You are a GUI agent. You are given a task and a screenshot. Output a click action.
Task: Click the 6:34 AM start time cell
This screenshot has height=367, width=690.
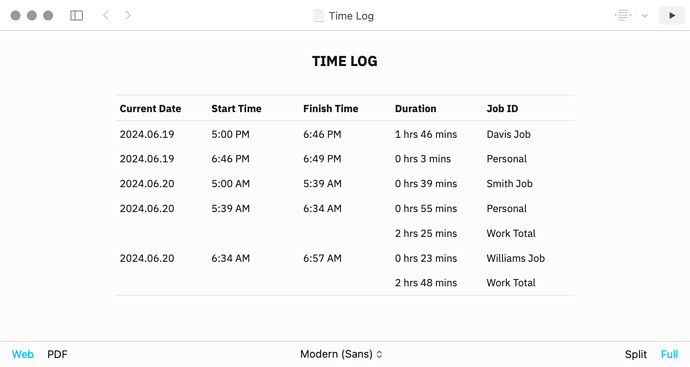tap(230, 258)
